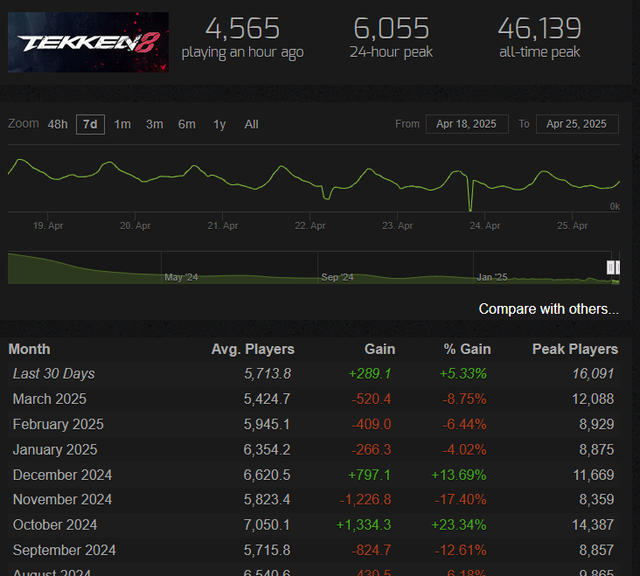Open the Tekken 8 game banner image
The width and height of the screenshot is (640, 576).
click(x=88, y=42)
